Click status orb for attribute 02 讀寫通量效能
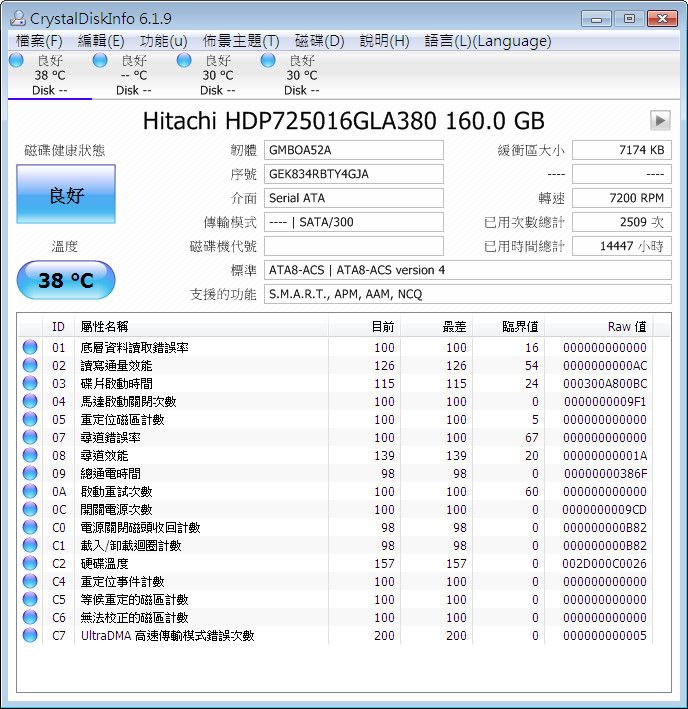 click(30, 365)
